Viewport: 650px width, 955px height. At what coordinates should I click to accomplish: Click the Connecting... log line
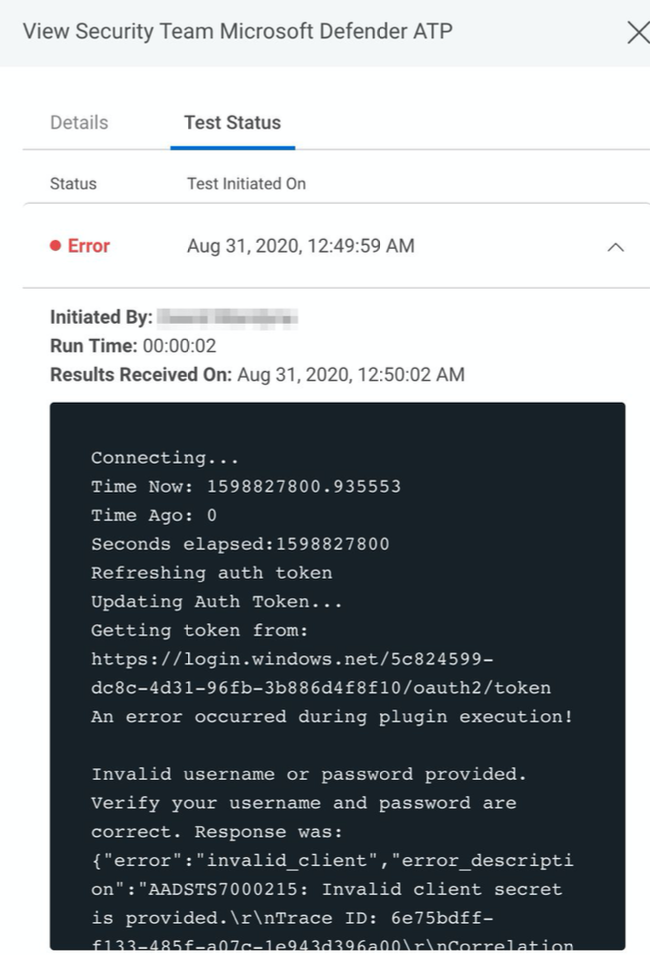point(164,457)
